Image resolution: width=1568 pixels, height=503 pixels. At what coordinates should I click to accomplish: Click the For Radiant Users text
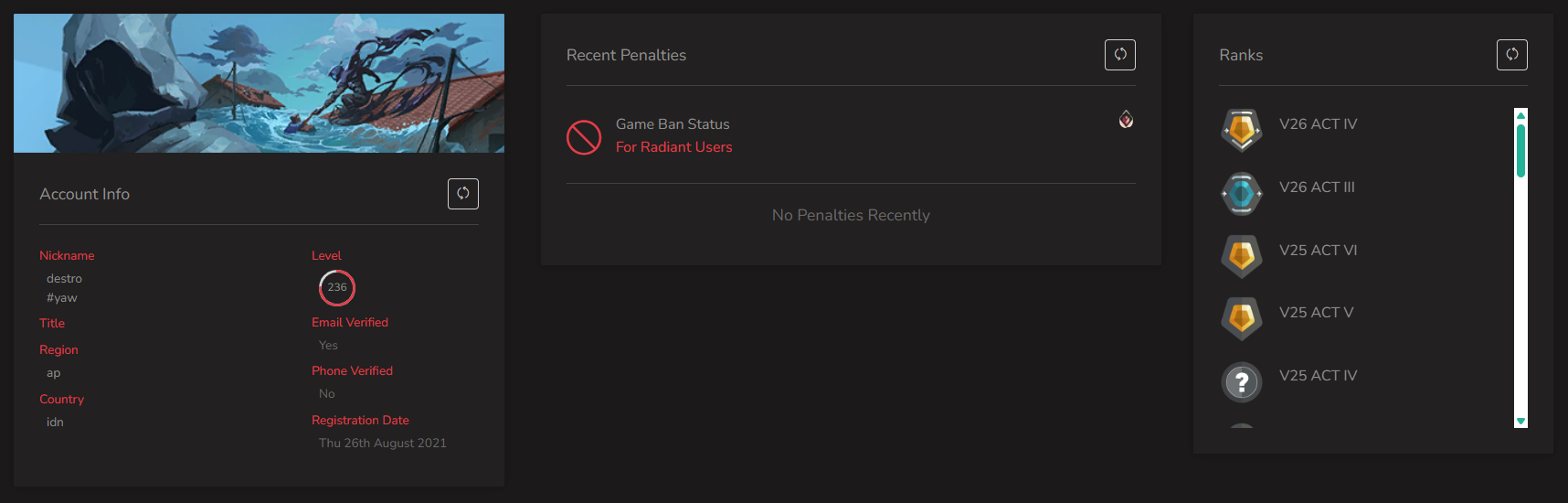pos(674,147)
